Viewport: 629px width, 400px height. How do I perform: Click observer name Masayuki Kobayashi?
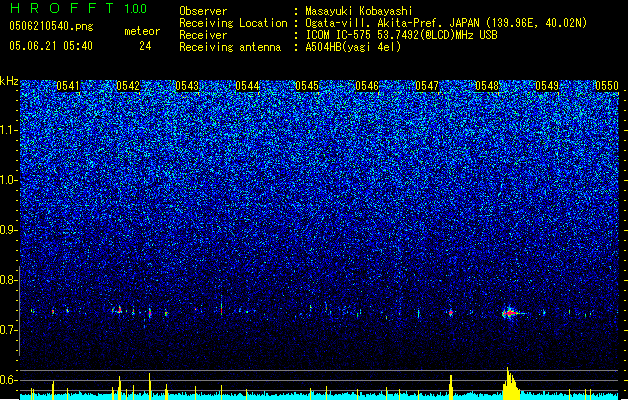(358, 11)
